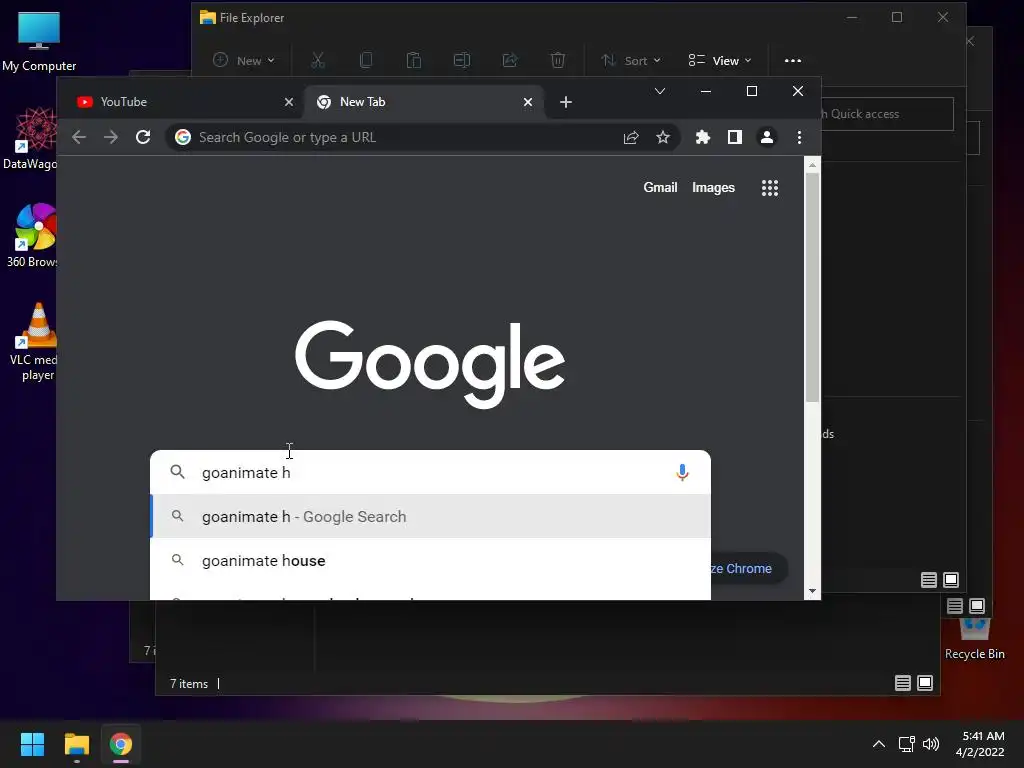Click the share page icon in address bar
This screenshot has height=768, width=1024.
tap(631, 137)
